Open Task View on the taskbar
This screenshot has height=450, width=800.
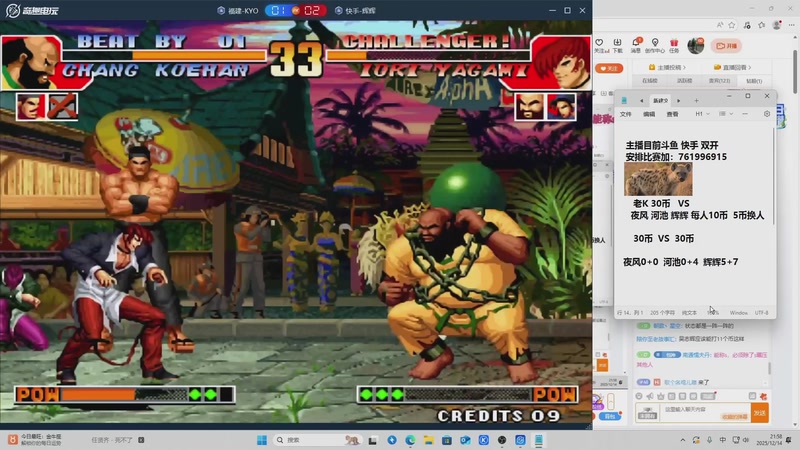pos(373,440)
